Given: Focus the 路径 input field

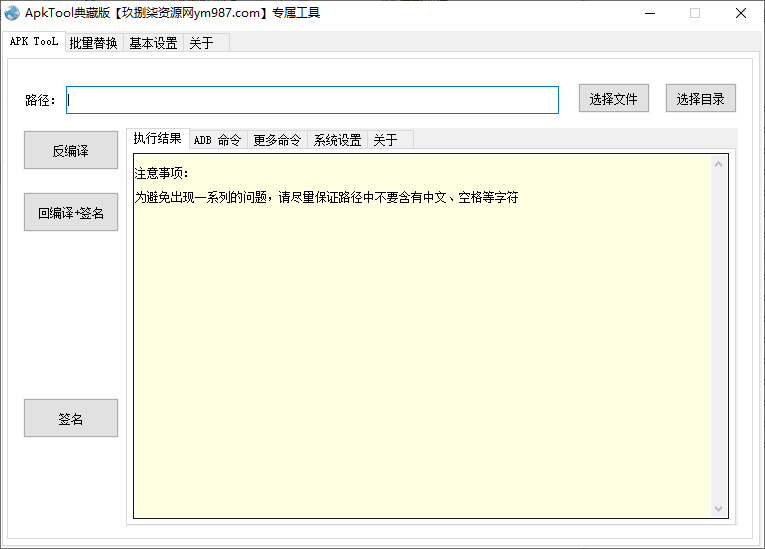Looking at the screenshot, I should pos(312,100).
